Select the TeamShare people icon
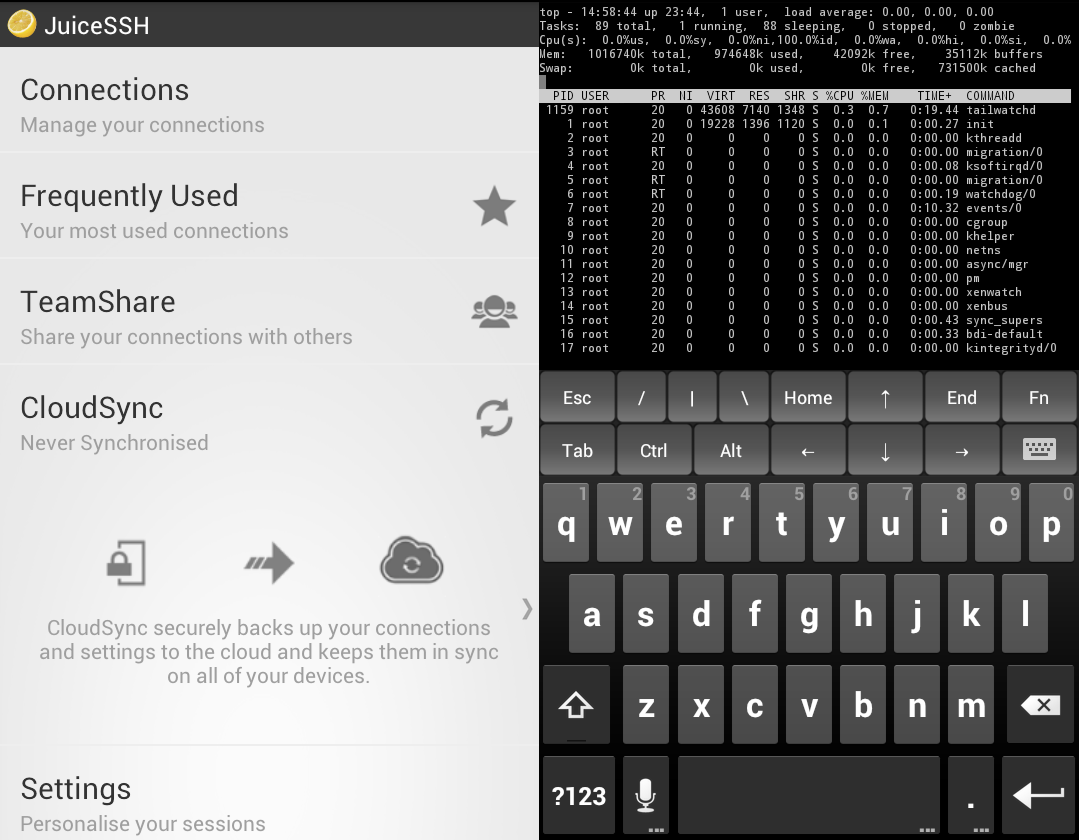1079x840 pixels. click(494, 311)
